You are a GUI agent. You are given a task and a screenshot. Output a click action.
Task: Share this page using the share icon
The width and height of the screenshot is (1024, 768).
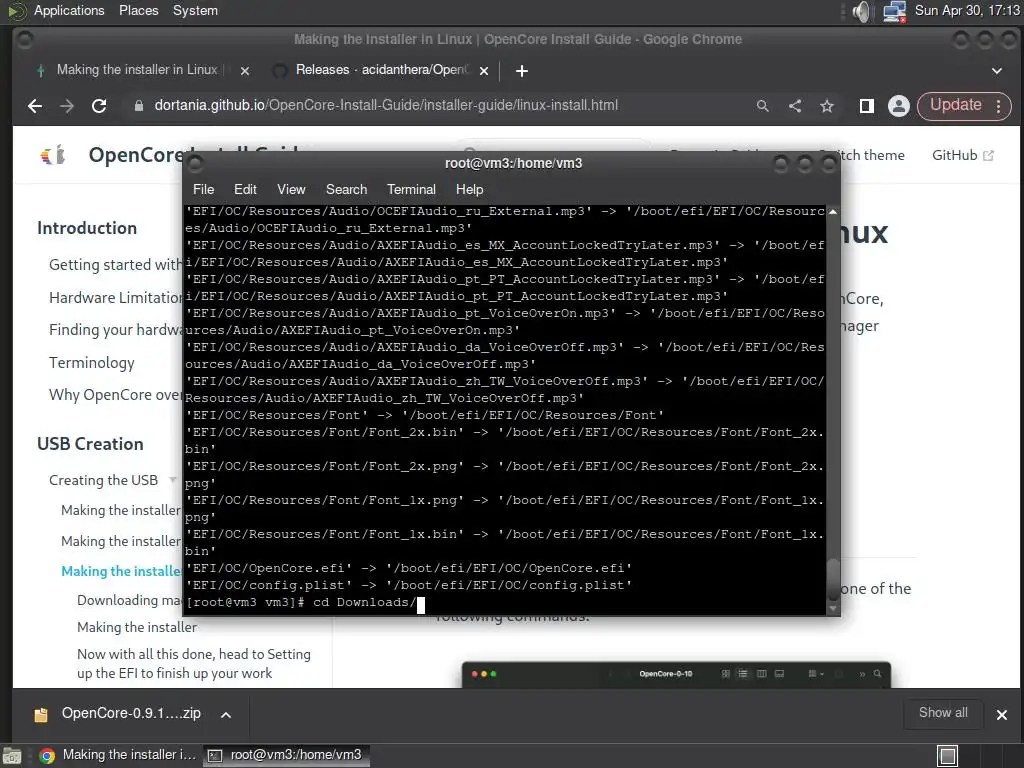pos(795,106)
